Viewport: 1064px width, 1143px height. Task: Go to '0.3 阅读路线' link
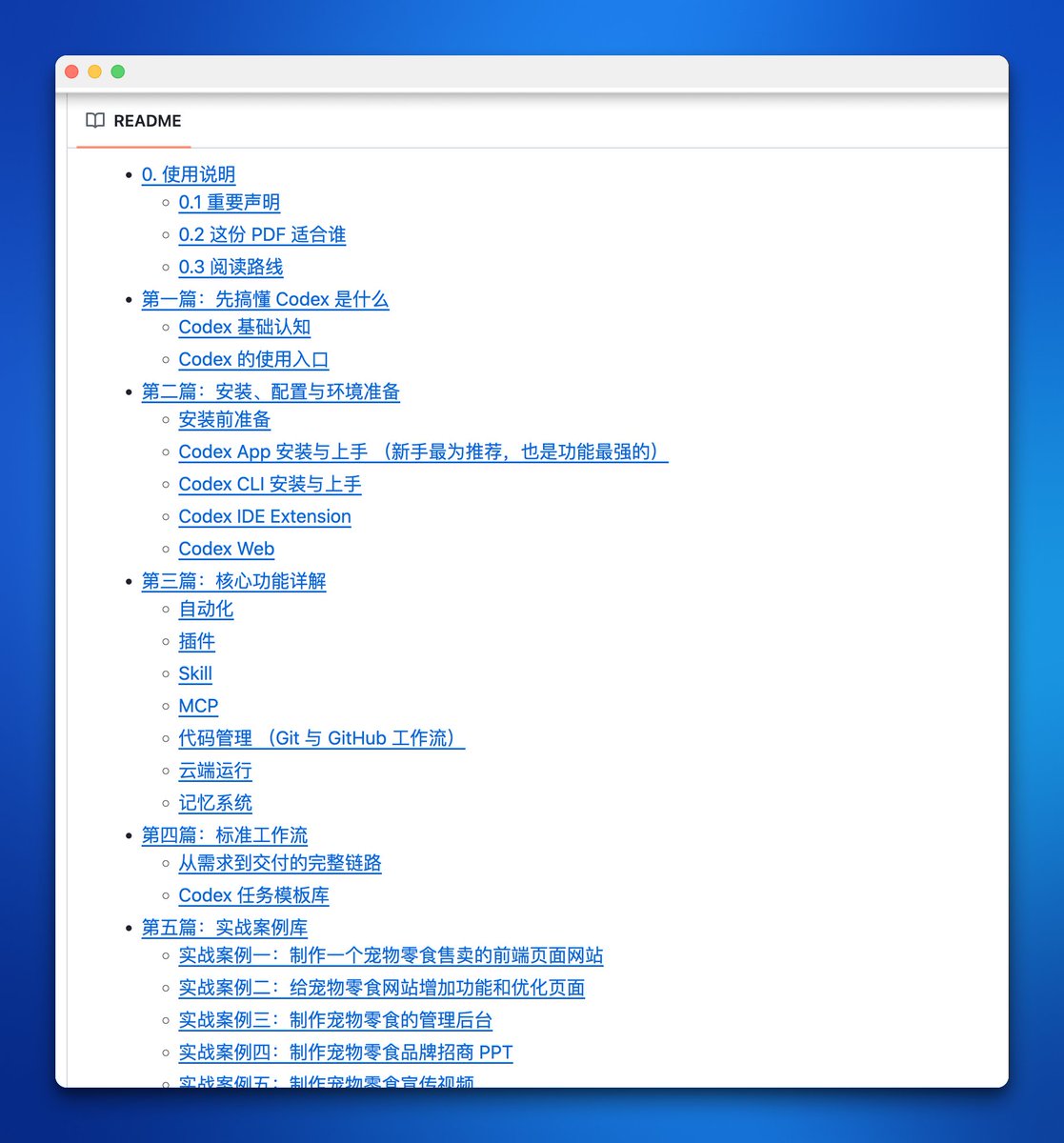pos(231,267)
